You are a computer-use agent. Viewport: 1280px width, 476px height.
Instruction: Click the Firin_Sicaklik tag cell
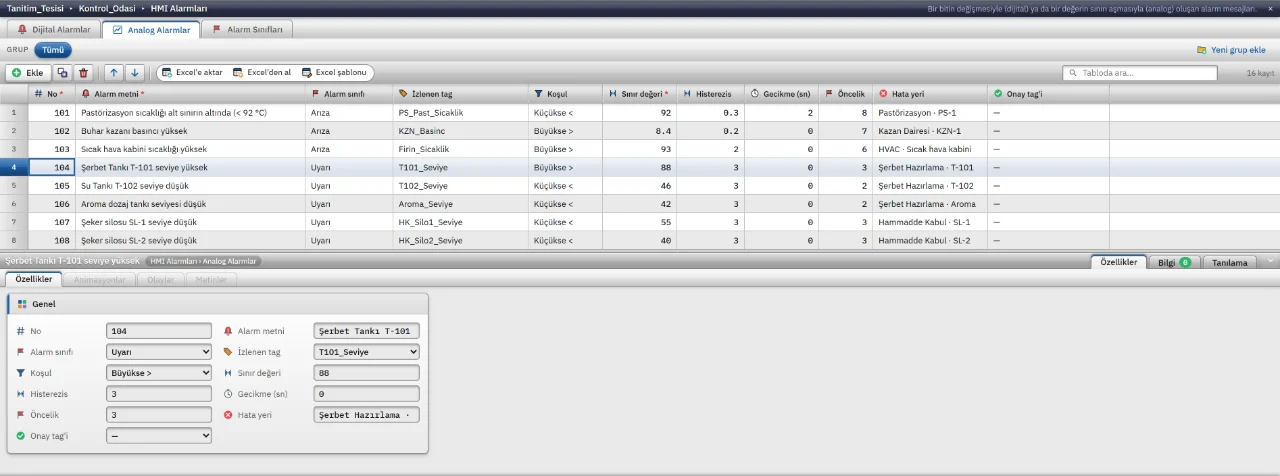pos(460,149)
